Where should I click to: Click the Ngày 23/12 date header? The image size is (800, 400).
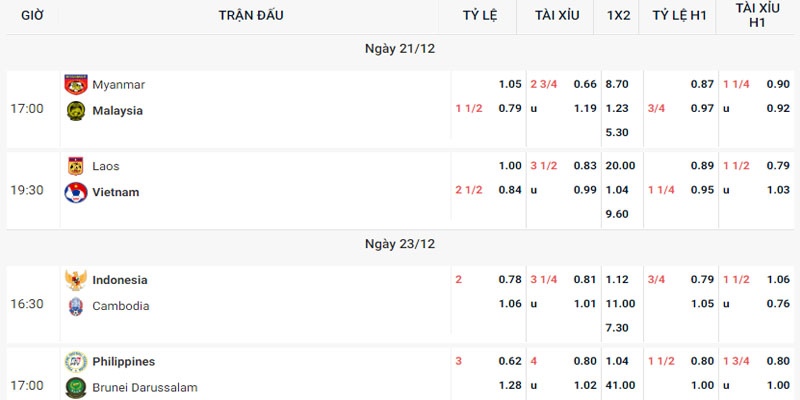[x=400, y=243]
